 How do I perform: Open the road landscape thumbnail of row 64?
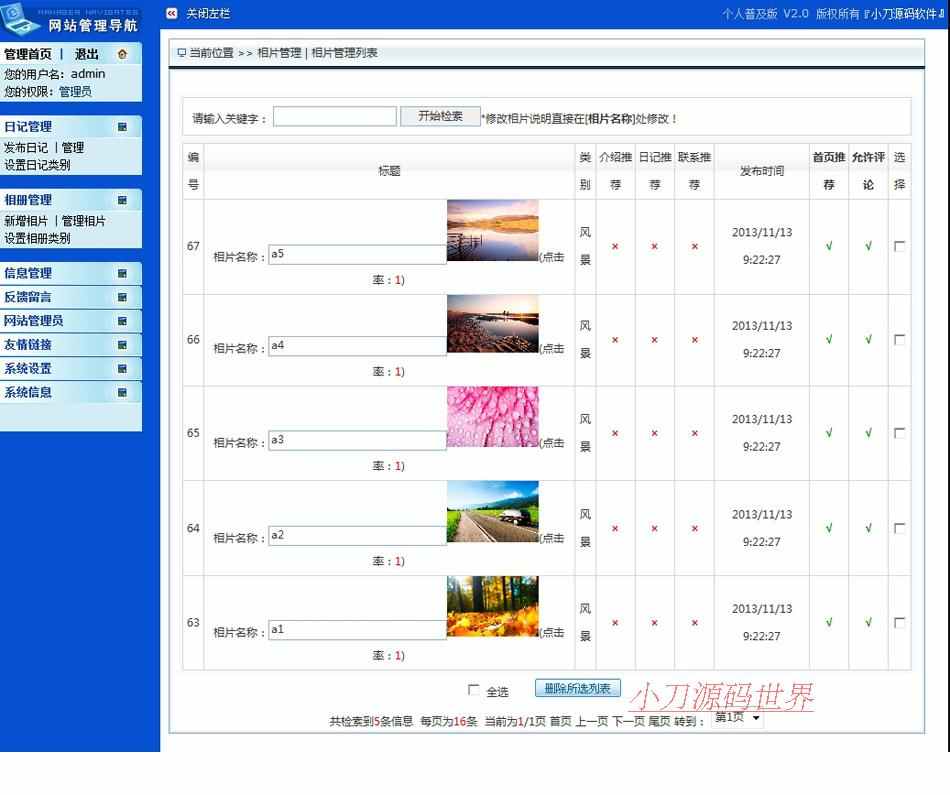[x=493, y=511]
